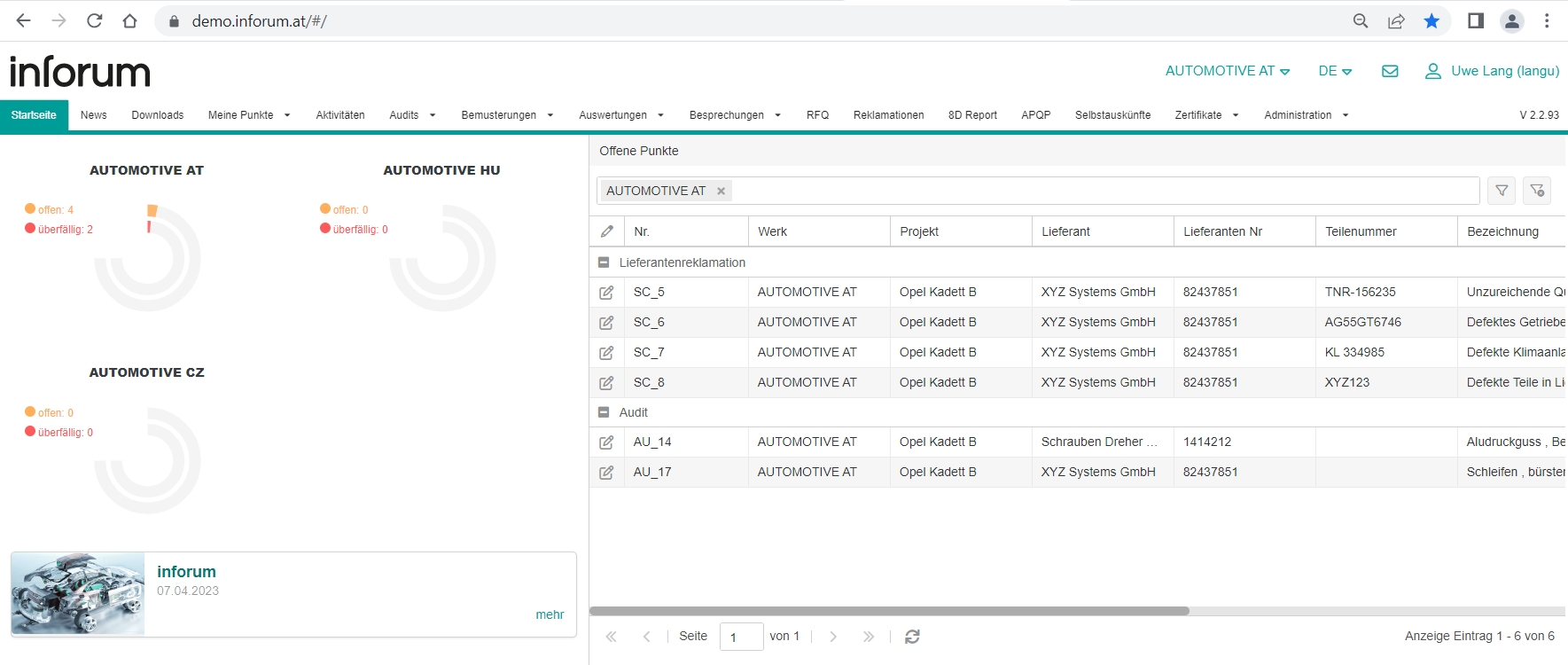Go to next page arrow in pager
The image size is (1568, 665).
click(x=833, y=637)
